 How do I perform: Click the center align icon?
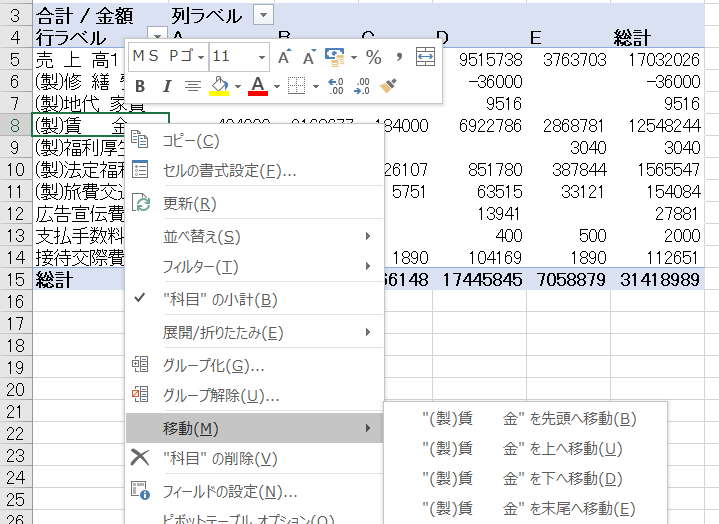coord(192,87)
